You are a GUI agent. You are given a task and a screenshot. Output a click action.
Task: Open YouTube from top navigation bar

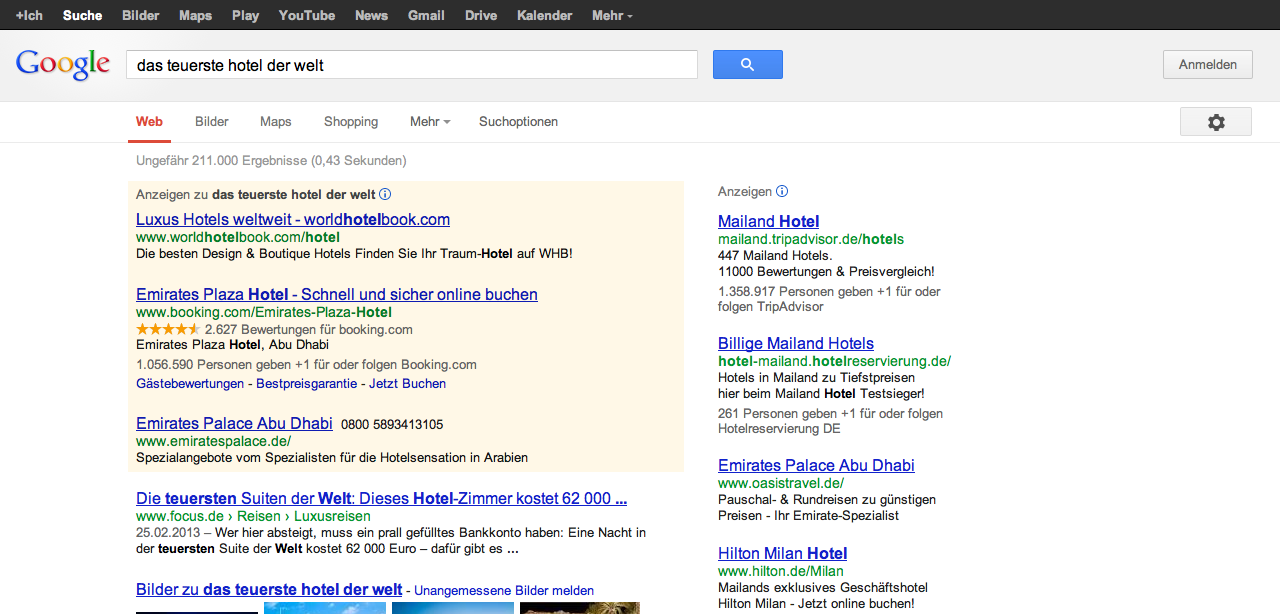[307, 16]
